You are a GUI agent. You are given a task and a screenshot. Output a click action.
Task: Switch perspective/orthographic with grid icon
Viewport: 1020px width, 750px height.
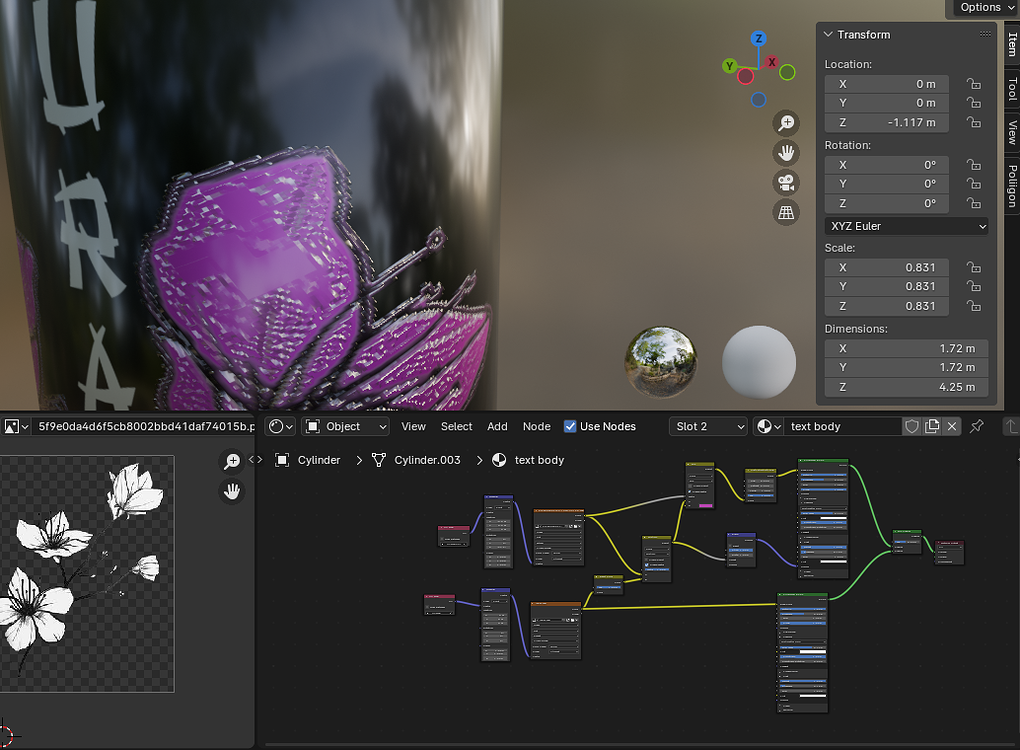click(786, 213)
